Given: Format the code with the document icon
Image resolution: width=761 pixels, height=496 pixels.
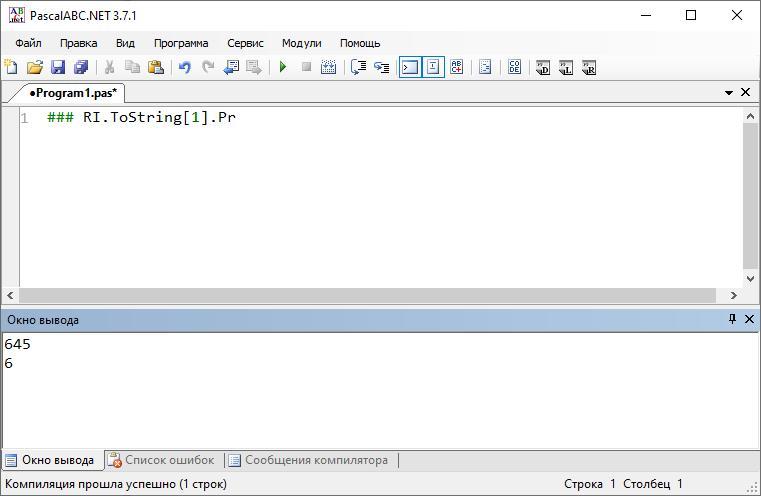Looking at the screenshot, I should pyautogui.click(x=485, y=67).
